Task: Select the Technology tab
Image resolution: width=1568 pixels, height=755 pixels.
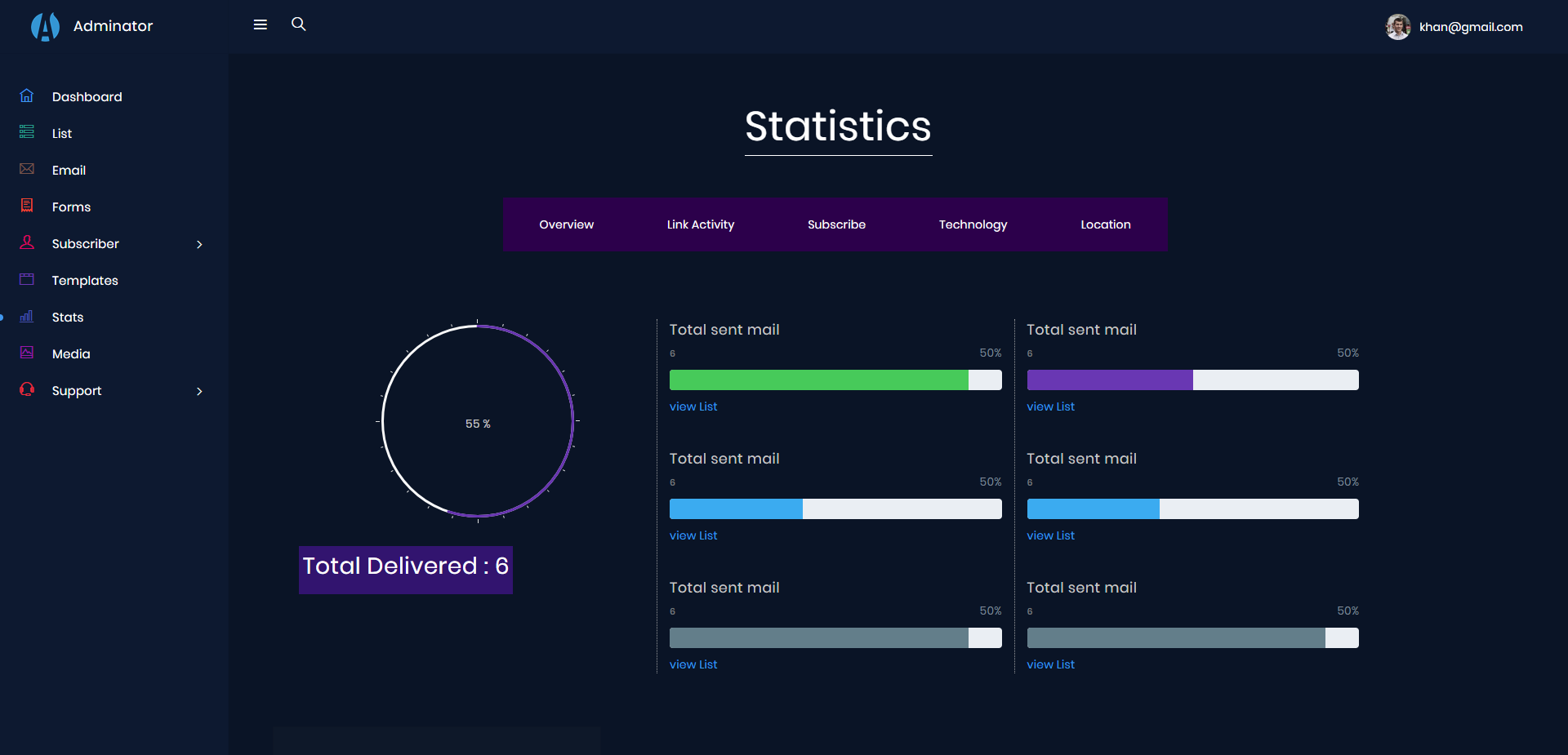Action: 973,224
